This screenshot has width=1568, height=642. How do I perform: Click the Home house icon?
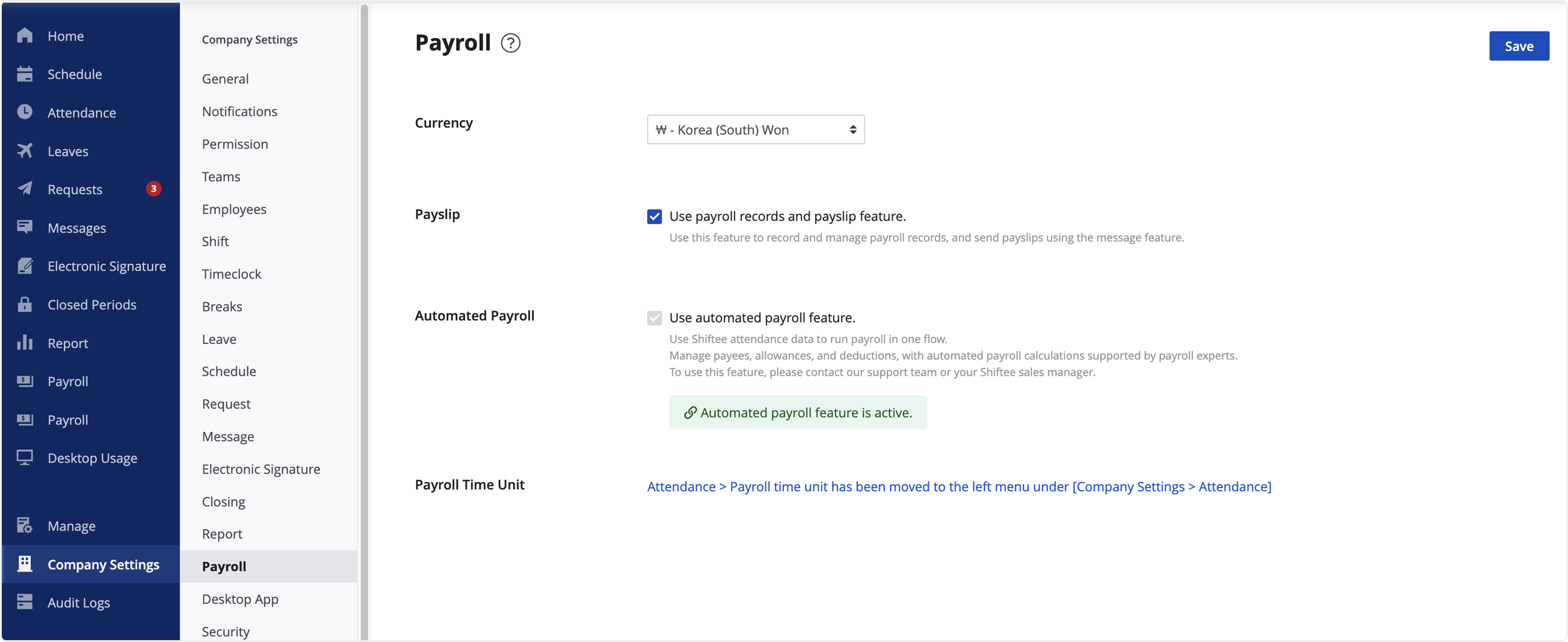point(24,35)
